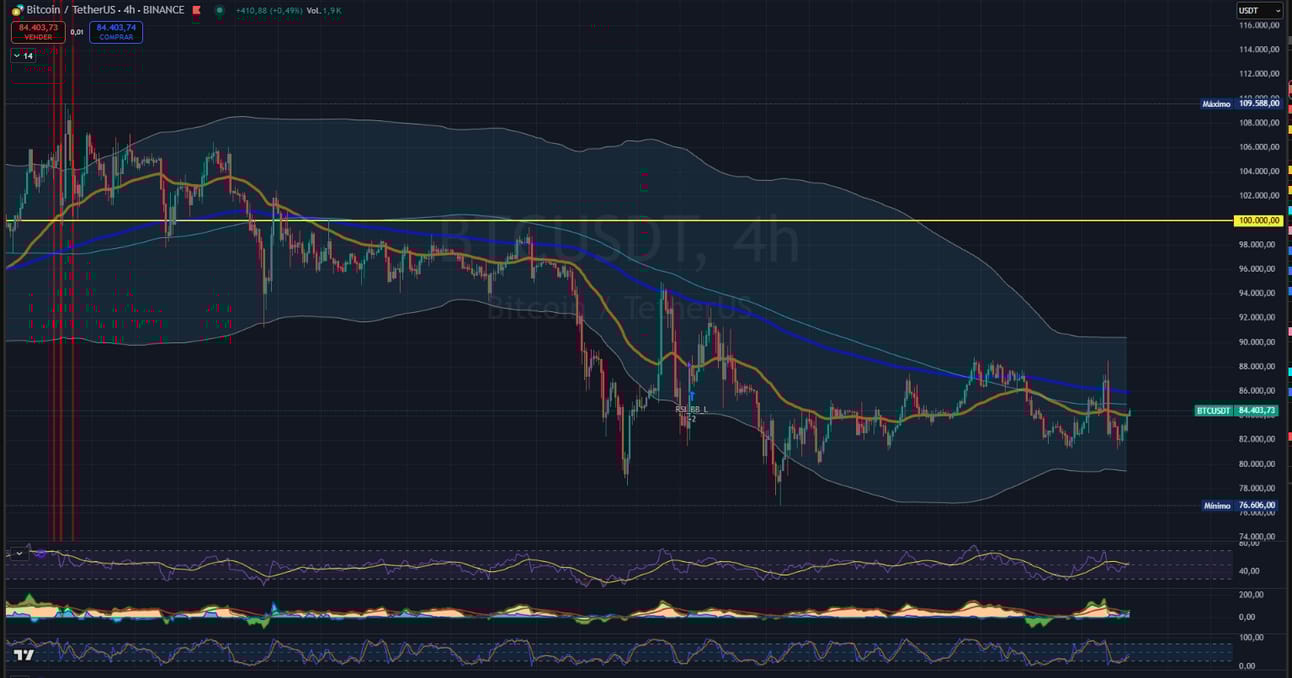1292x678 pixels.
Task: Click the 104.000,00 price axis label
Action: 1259,171
